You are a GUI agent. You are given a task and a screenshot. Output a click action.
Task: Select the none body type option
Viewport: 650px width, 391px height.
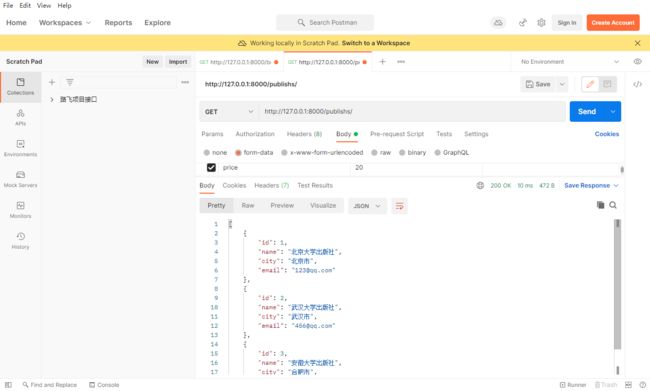(x=215, y=153)
